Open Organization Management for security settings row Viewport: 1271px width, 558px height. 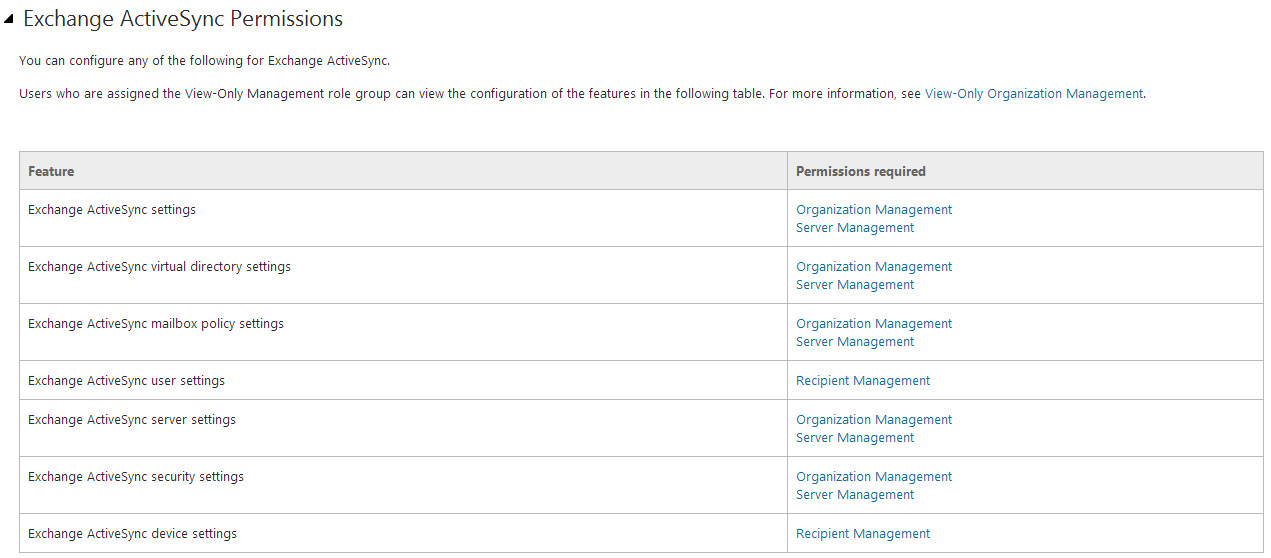pos(874,477)
